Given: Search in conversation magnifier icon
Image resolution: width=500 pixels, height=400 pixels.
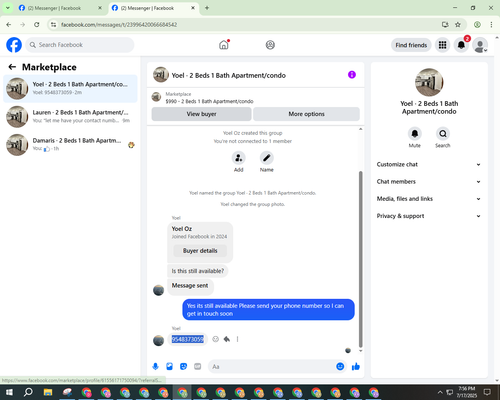Looking at the screenshot, I should coord(443,134).
